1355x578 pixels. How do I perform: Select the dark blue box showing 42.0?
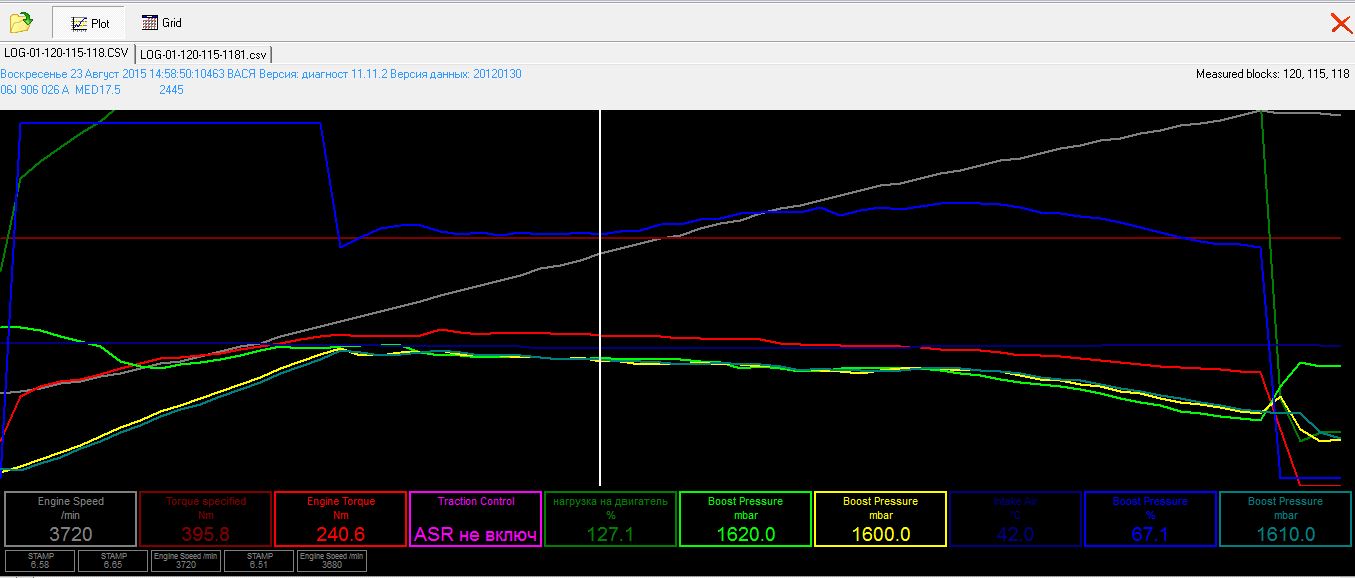tap(1015, 519)
